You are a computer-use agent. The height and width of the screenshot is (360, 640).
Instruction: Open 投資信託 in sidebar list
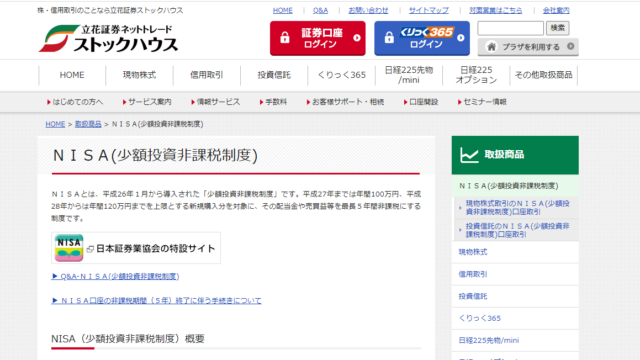point(515,296)
